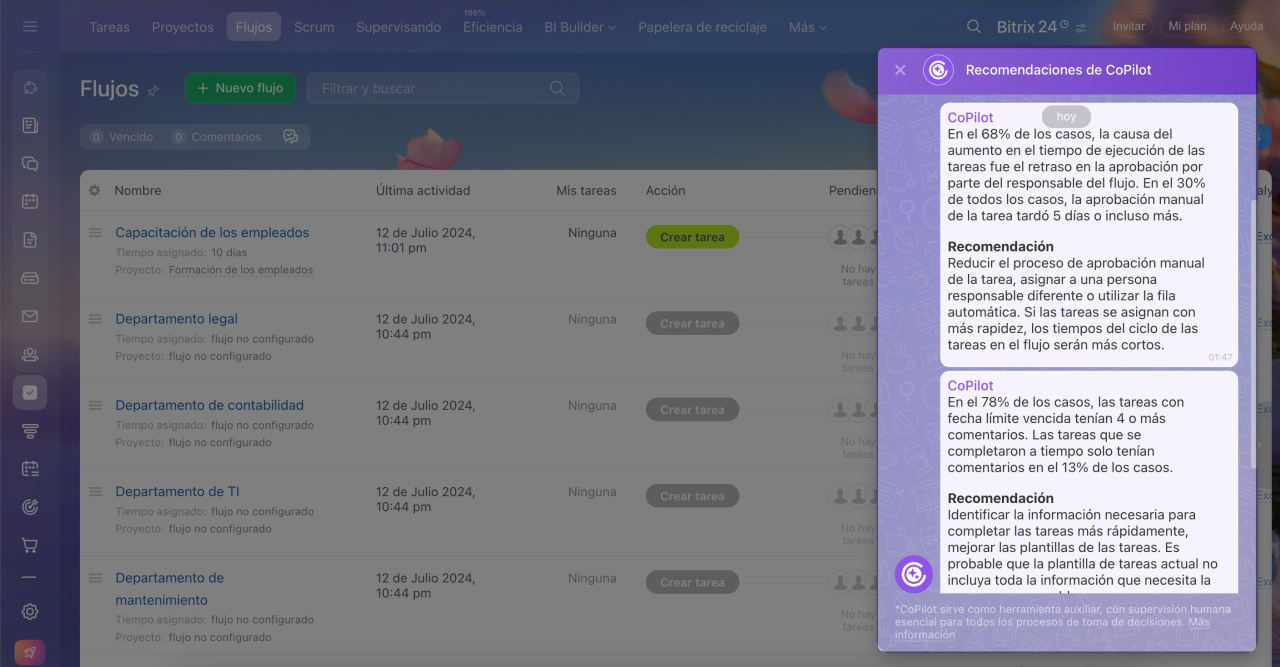The width and height of the screenshot is (1280, 667).
Task: Toggle the Comentarios counter filter
Action: coord(216,137)
